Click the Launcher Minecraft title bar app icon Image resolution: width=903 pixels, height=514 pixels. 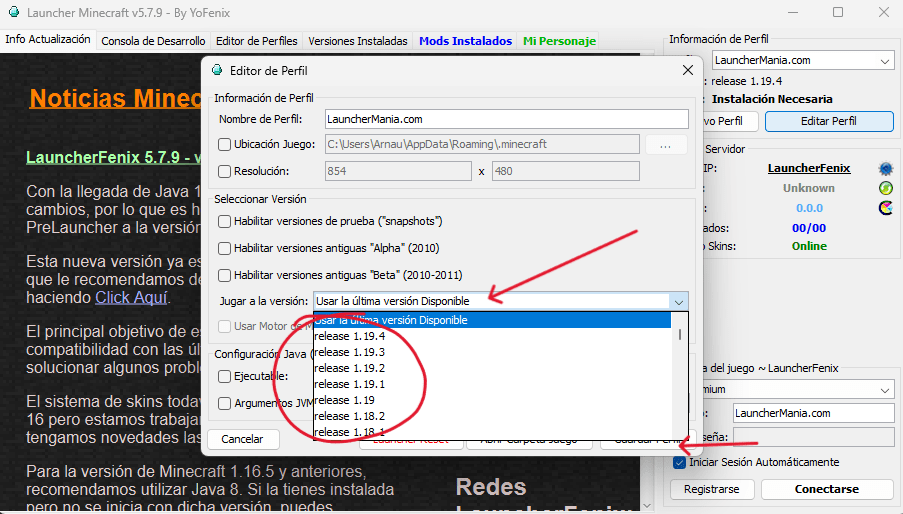12,13
